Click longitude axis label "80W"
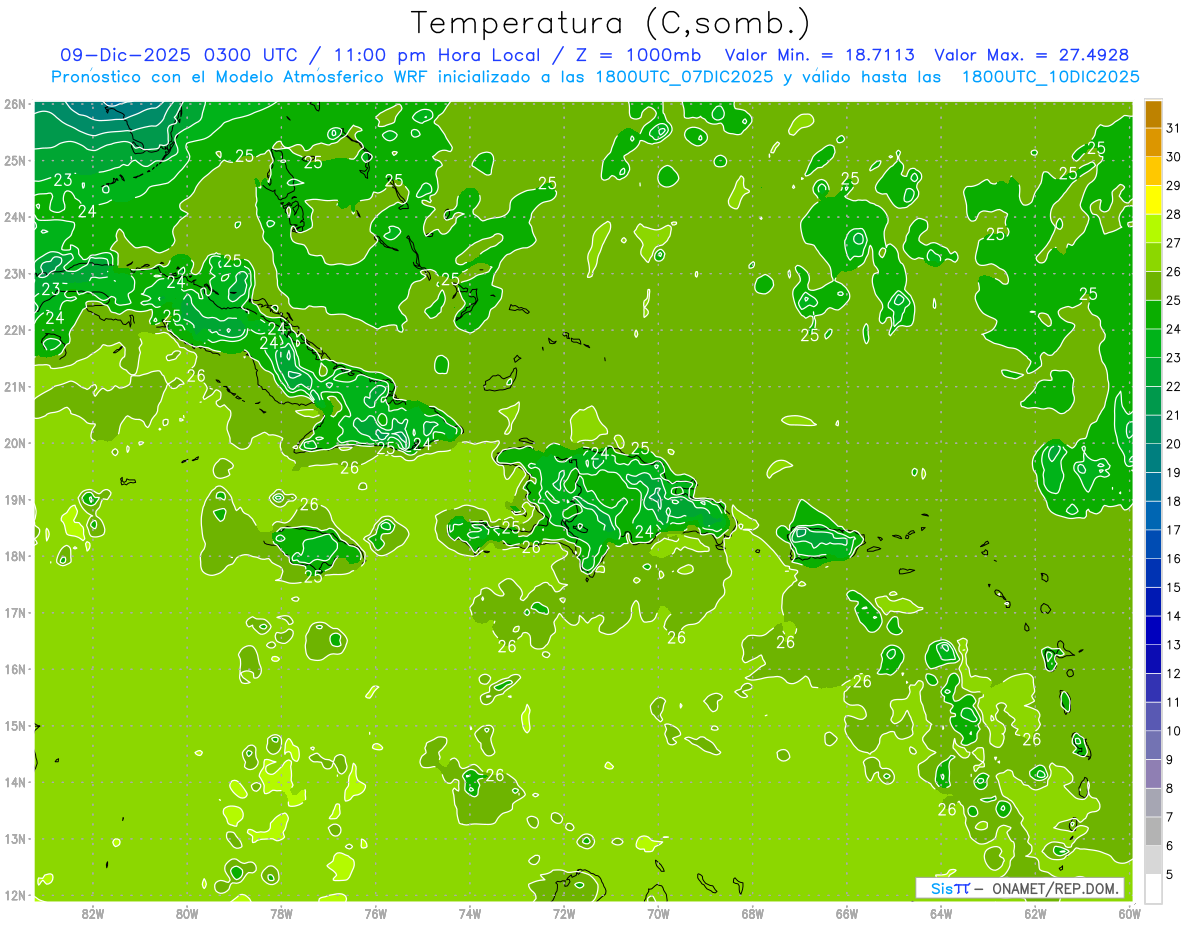This screenshot has height=927, width=1200. click(x=186, y=913)
